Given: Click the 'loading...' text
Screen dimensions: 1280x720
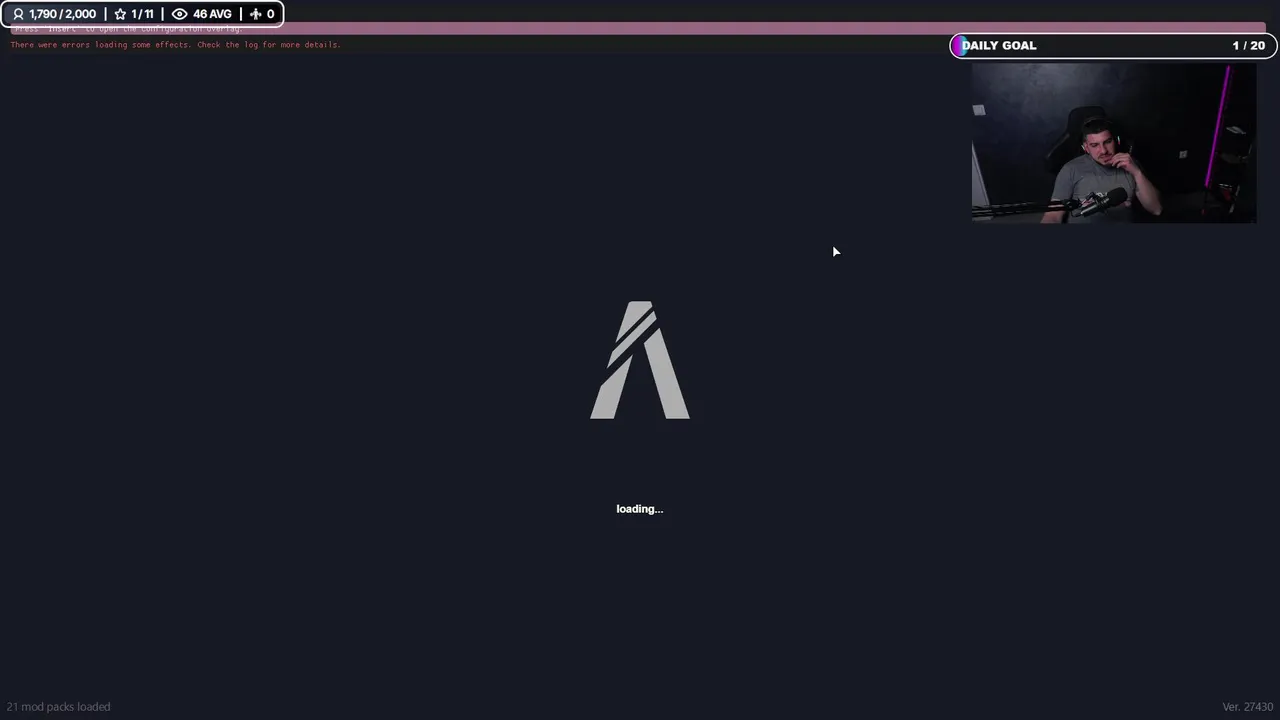Looking at the screenshot, I should pyautogui.click(x=640, y=509).
